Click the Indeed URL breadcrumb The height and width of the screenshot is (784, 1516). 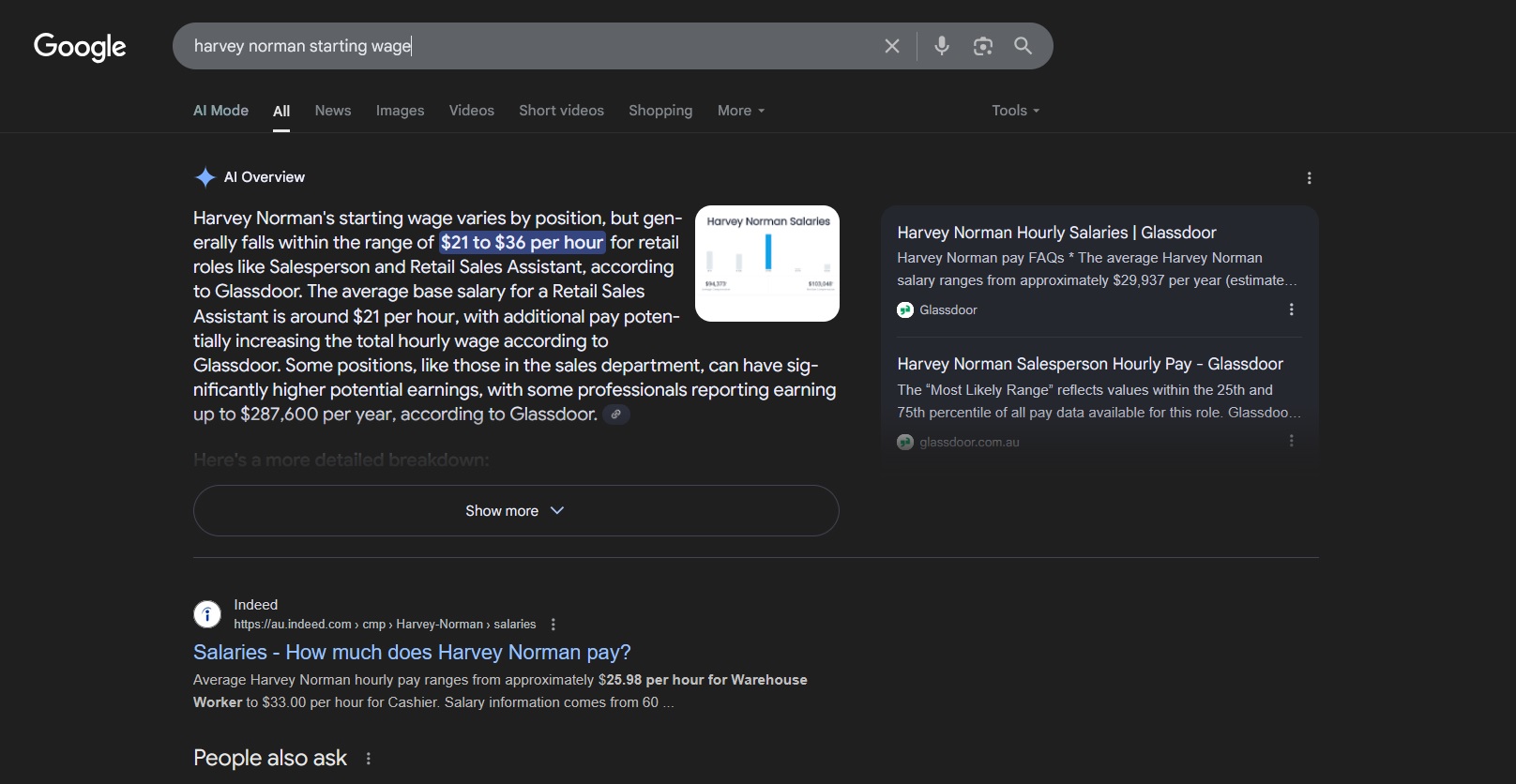385,625
